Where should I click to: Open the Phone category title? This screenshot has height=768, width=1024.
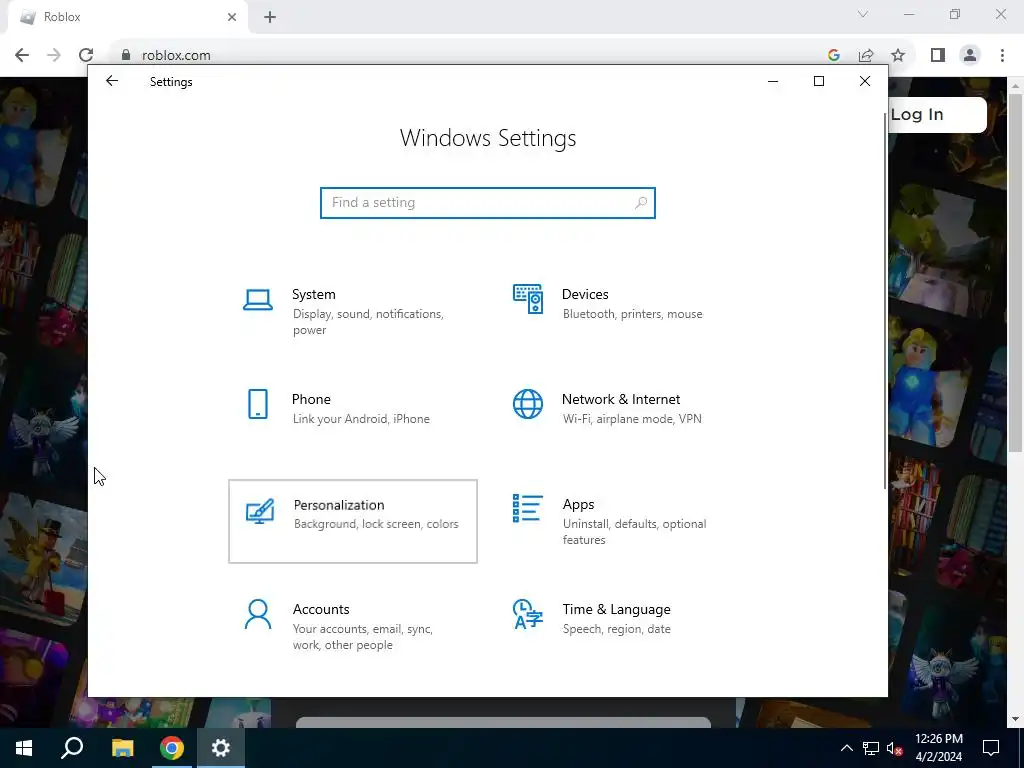(x=311, y=399)
